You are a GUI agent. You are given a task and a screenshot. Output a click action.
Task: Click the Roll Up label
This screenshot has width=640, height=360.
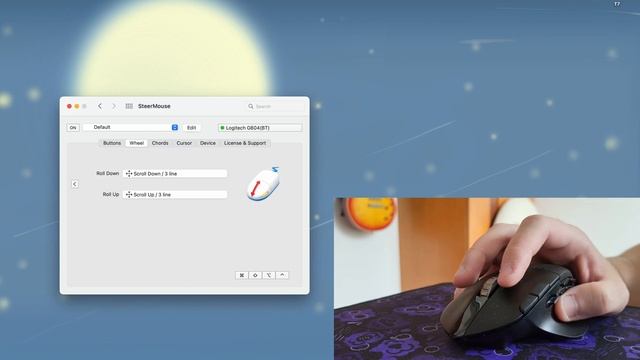click(x=111, y=194)
